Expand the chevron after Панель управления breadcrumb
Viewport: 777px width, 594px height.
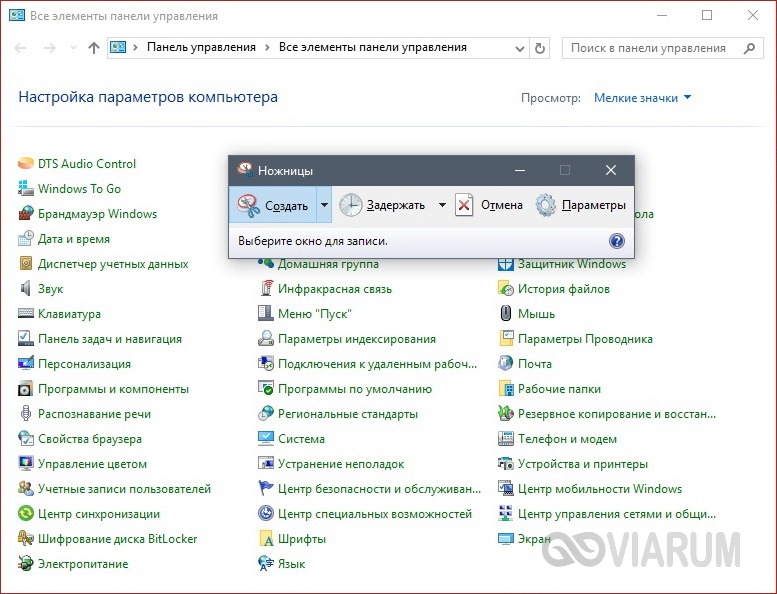[x=267, y=48]
